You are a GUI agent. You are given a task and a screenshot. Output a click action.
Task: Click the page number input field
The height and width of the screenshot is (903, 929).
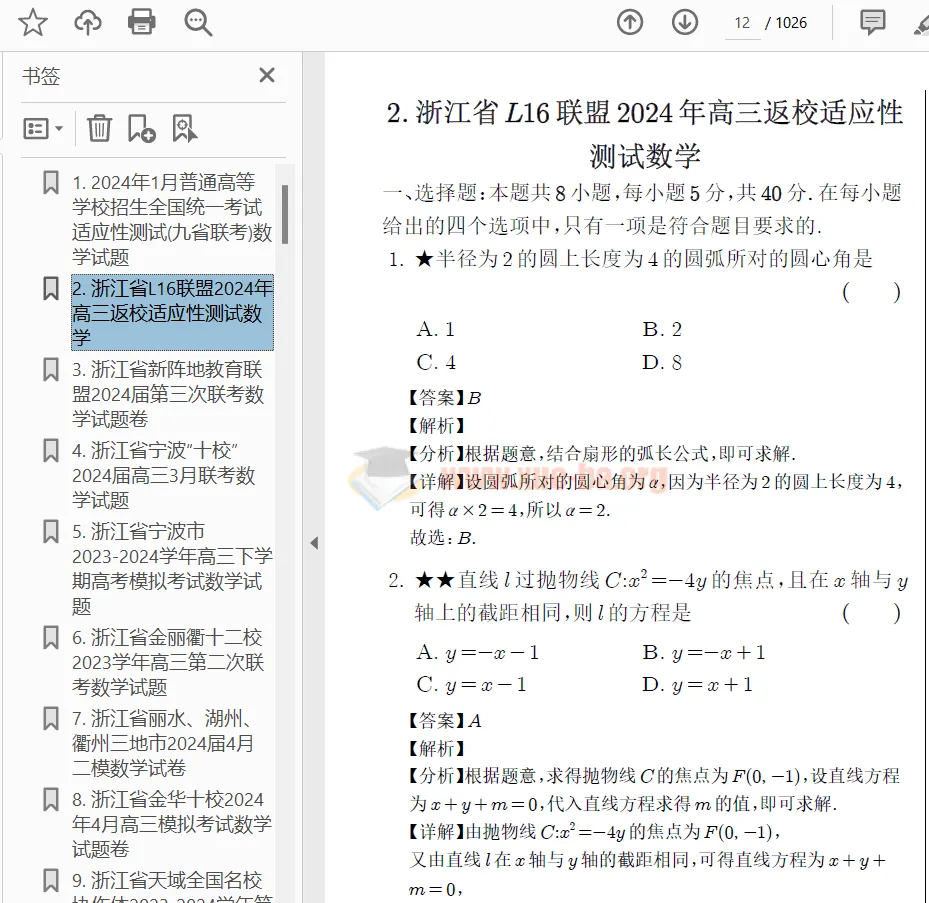742,23
